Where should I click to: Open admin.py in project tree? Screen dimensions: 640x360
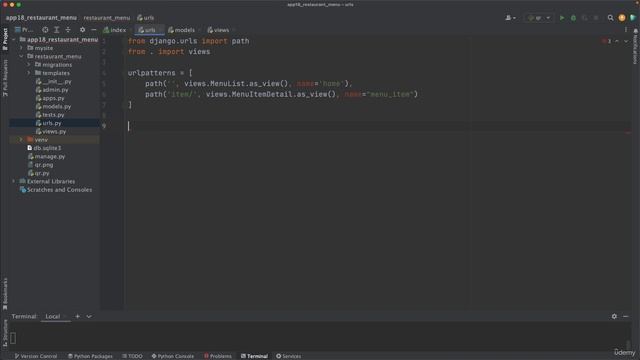(x=52, y=90)
